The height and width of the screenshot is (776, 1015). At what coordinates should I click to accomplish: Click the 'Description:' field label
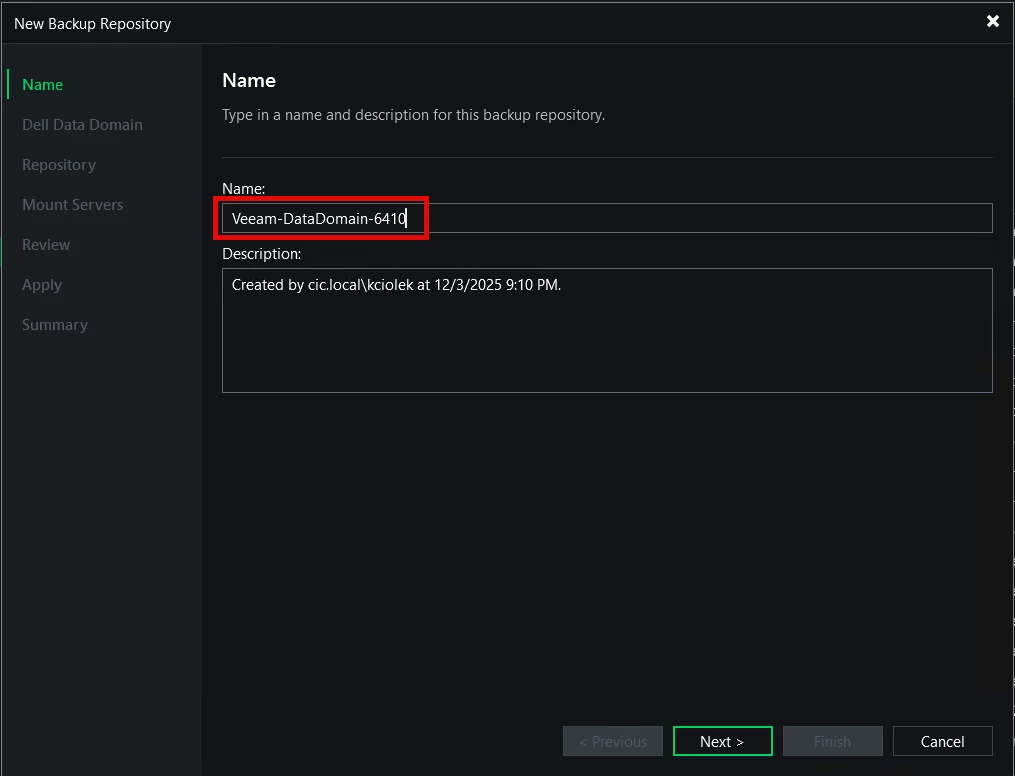click(x=262, y=254)
